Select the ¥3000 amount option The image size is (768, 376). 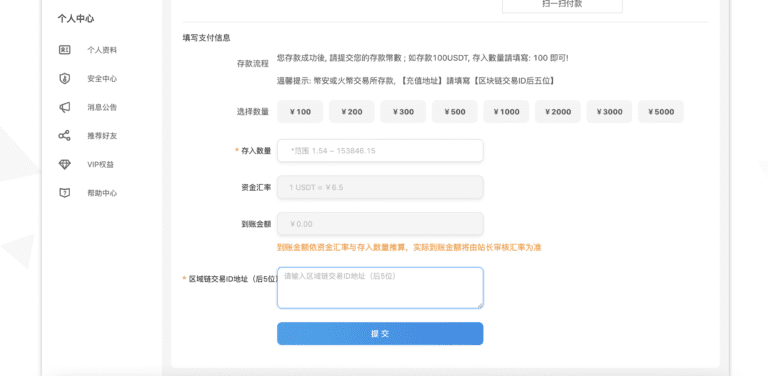point(609,112)
